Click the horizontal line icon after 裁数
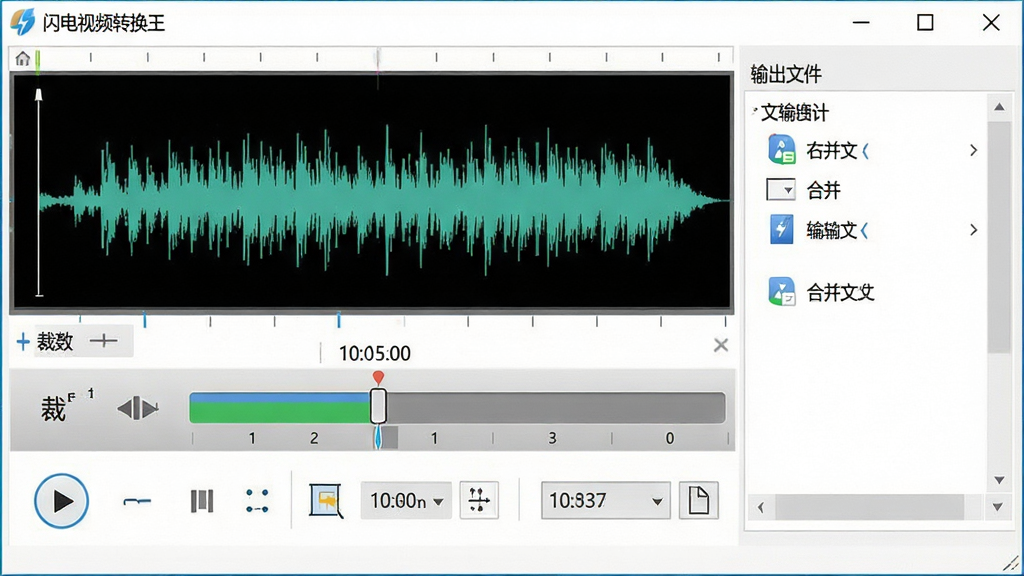The height and width of the screenshot is (576, 1024). (104, 341)
